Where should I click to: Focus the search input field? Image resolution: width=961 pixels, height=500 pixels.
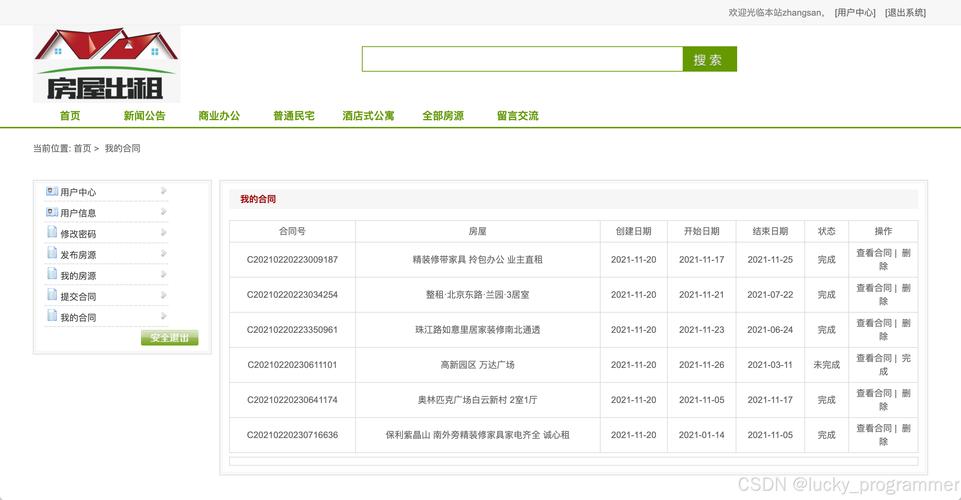[522, 59]
